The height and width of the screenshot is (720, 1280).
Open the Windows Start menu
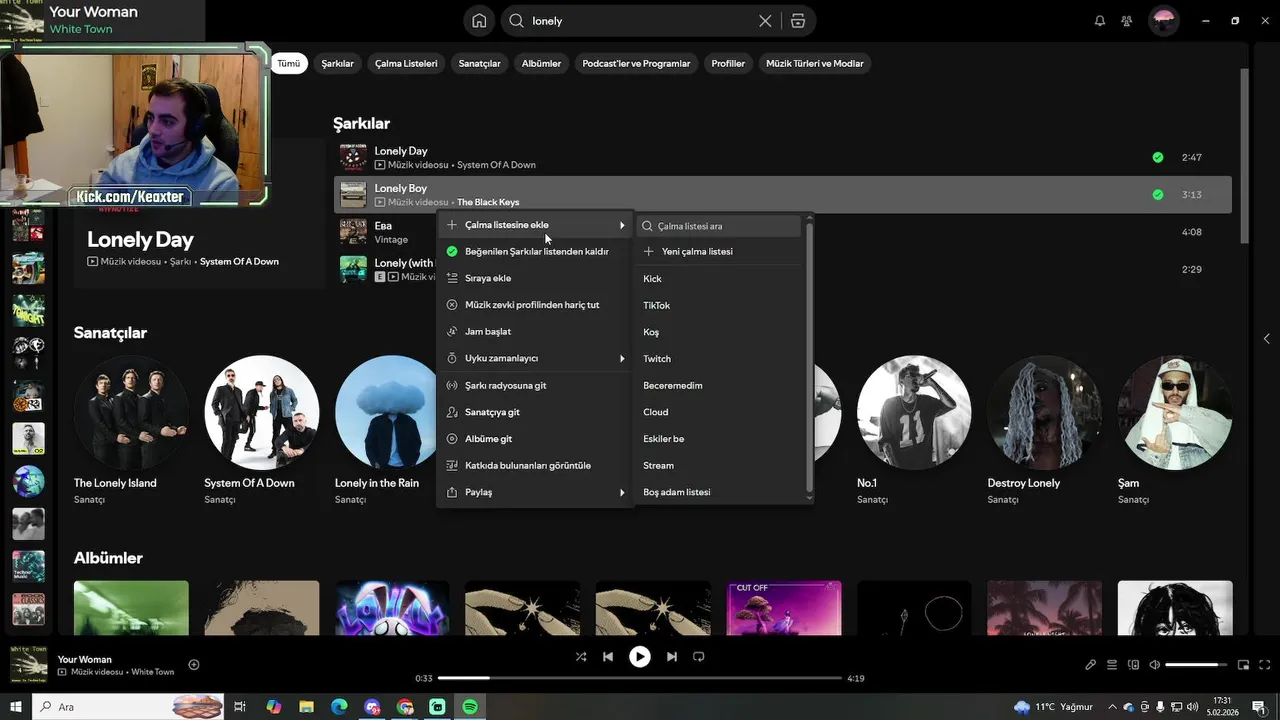click(x=15, y=707)
